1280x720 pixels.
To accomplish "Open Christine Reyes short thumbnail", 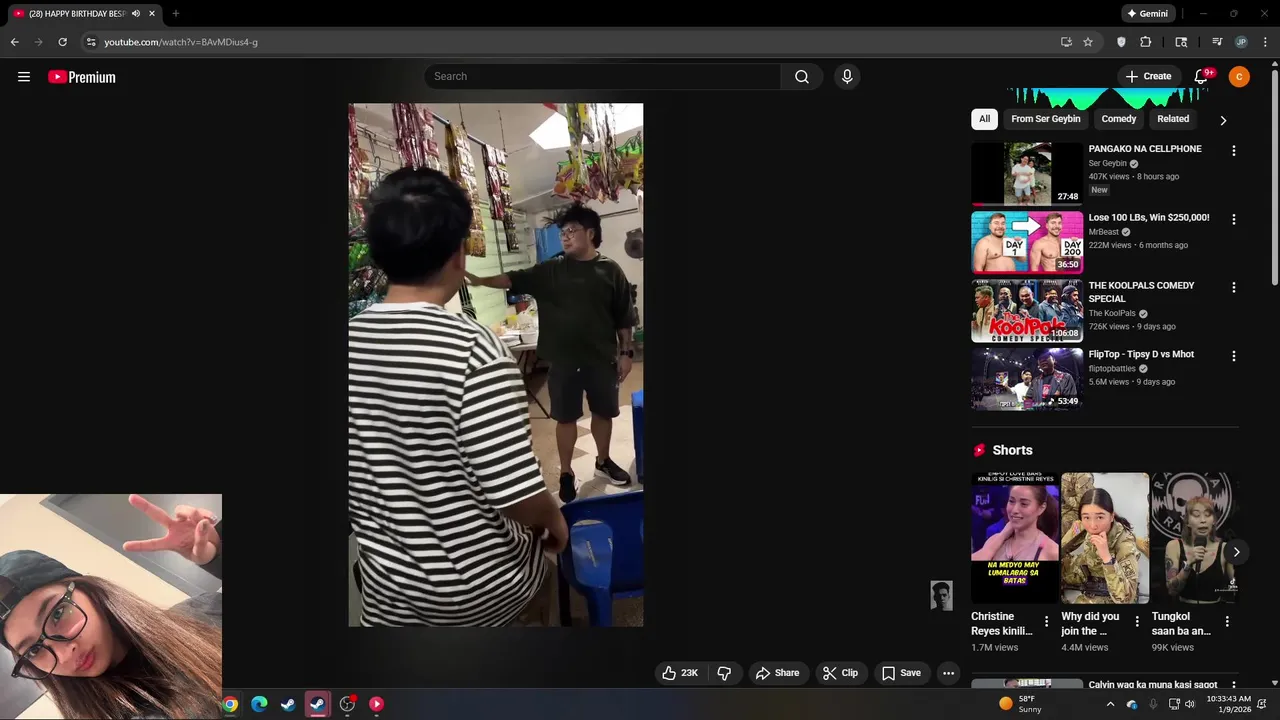I will [x=1015, y=538].
